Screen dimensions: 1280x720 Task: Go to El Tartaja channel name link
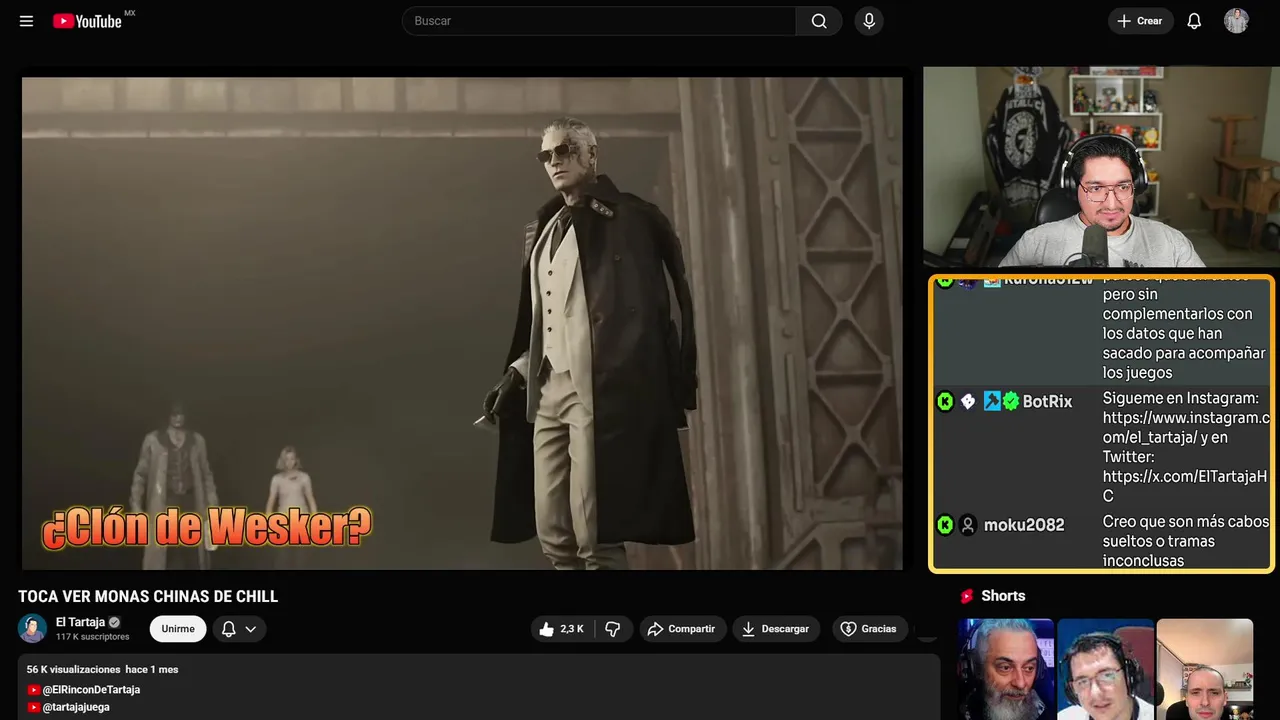(80, 622)
